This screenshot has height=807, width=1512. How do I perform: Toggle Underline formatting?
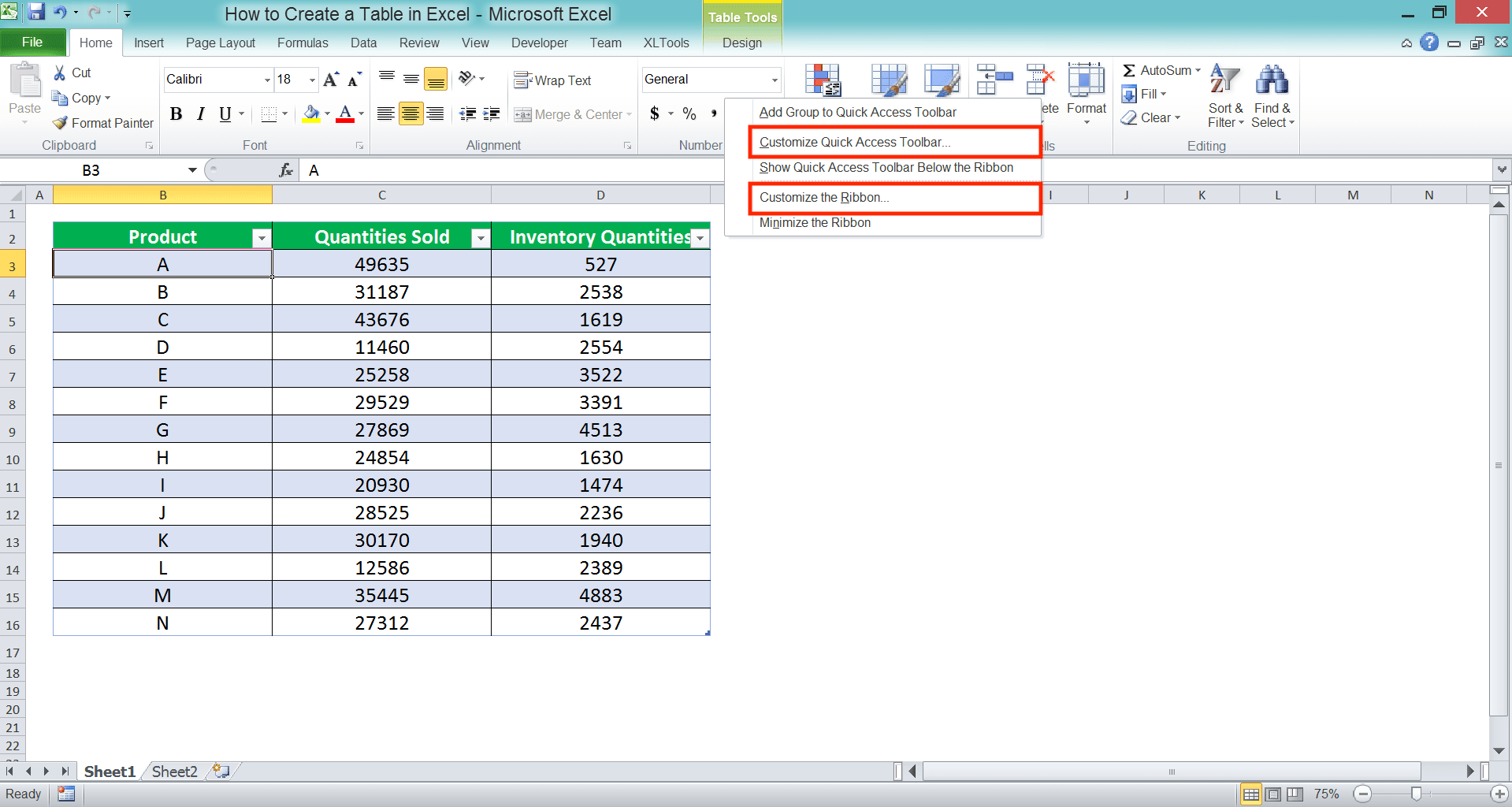[225, 114]
